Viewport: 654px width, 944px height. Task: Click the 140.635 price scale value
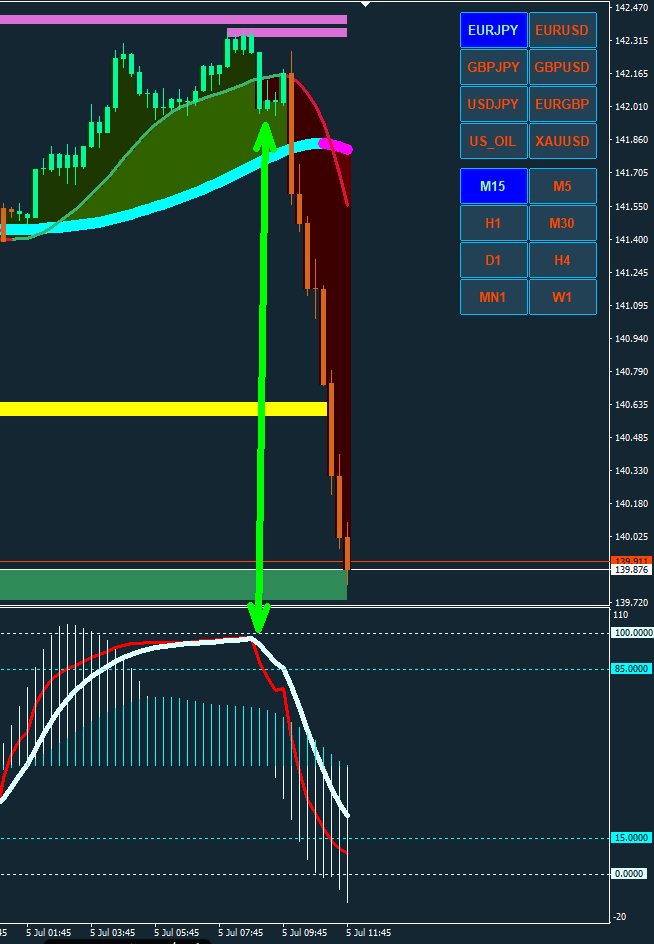click(632, 405)
